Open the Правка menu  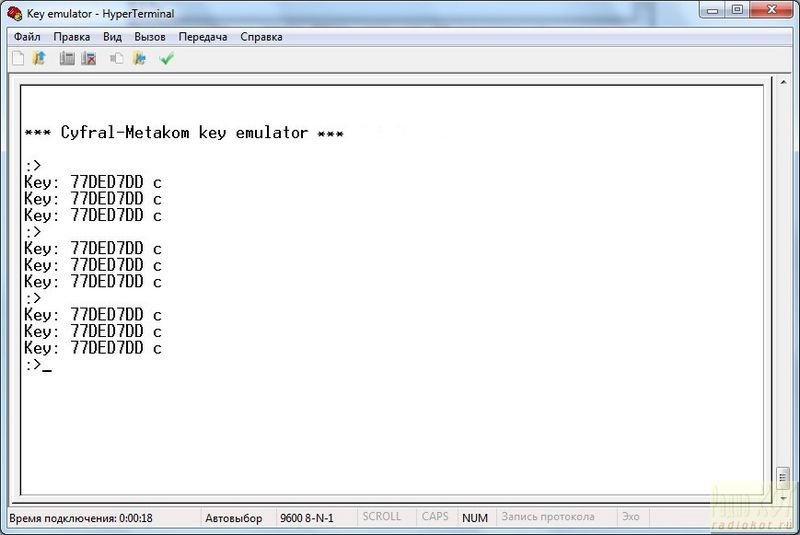pyautogui.click(x=71, y=37)
